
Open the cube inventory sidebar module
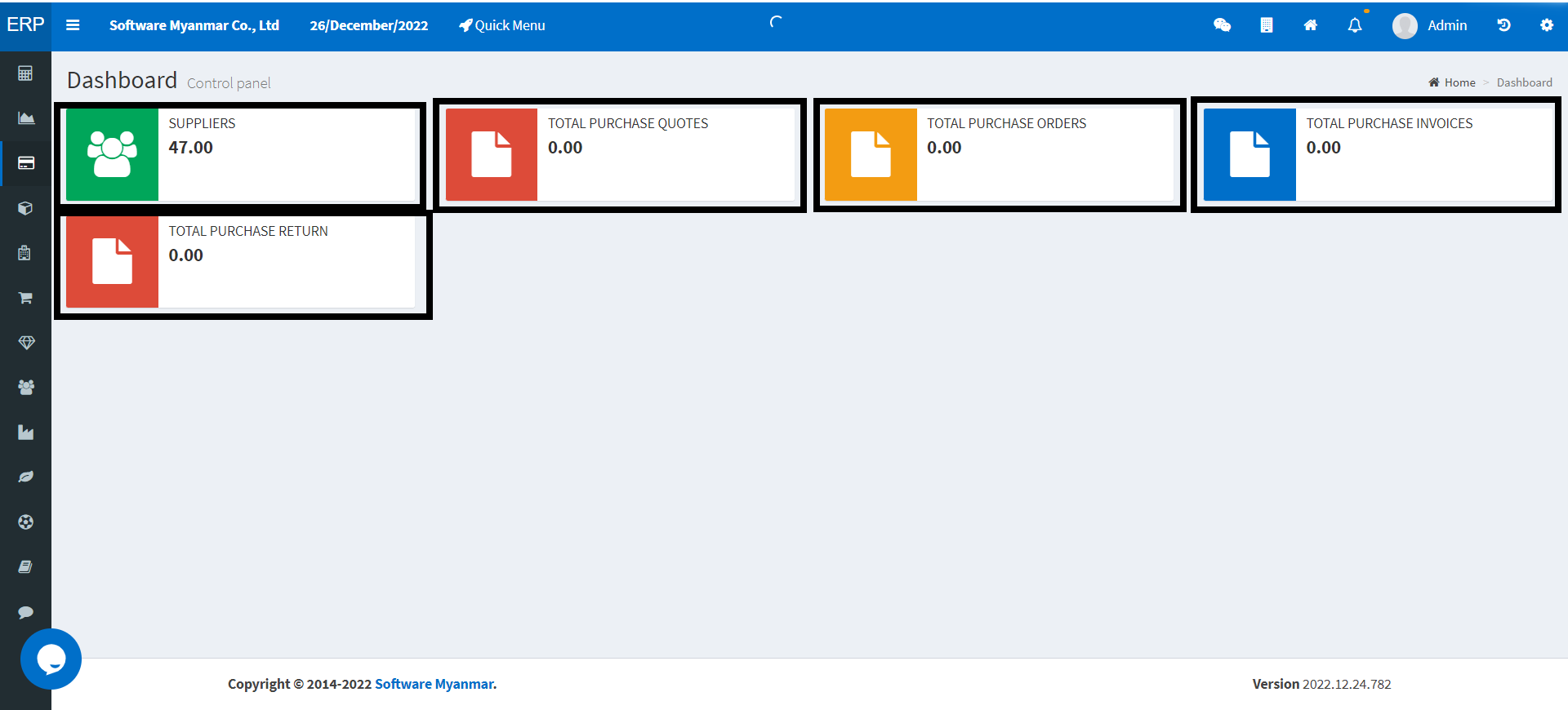tap(25, 208)
